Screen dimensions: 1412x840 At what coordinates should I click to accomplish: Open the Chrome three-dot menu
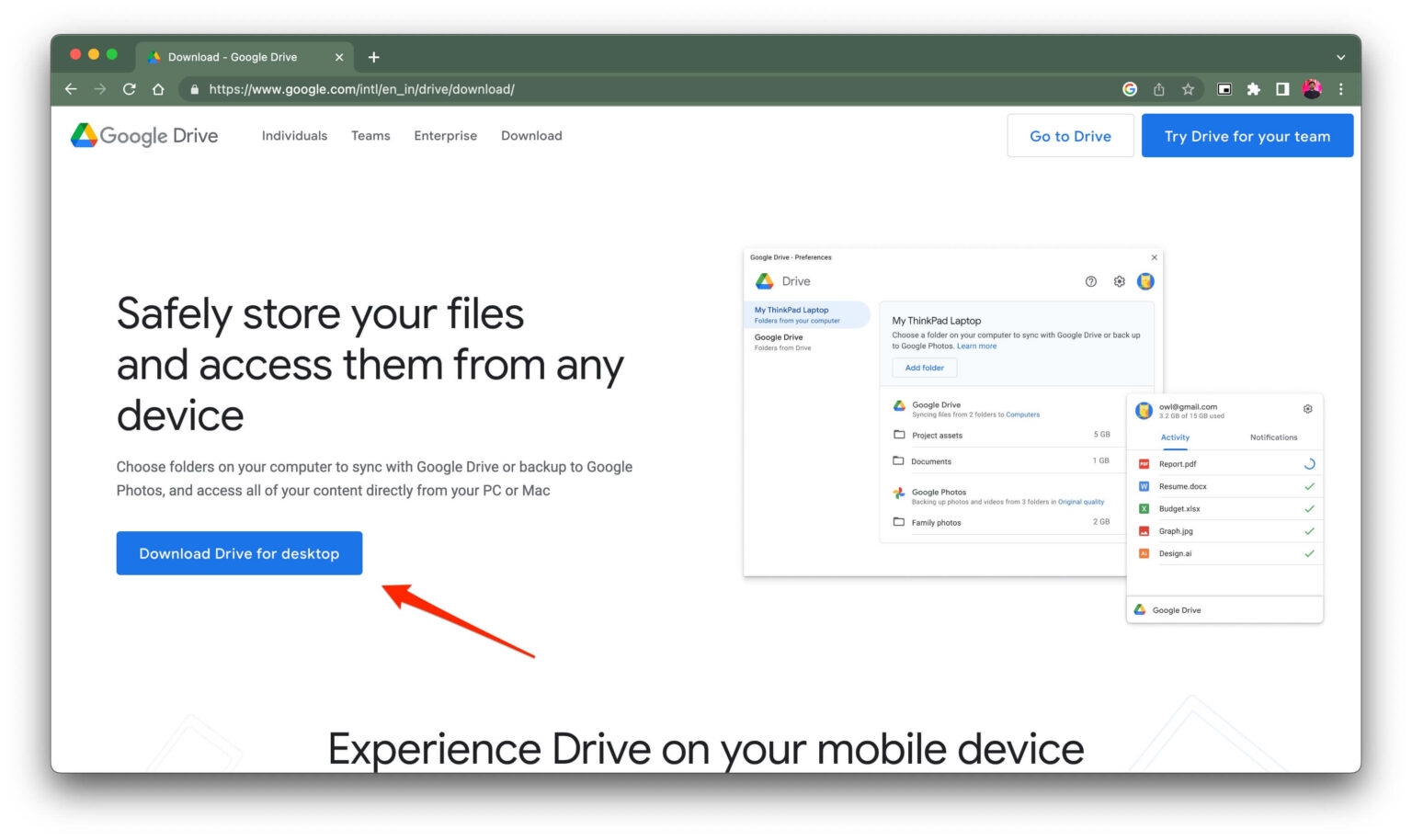[x=1341, y=88]
